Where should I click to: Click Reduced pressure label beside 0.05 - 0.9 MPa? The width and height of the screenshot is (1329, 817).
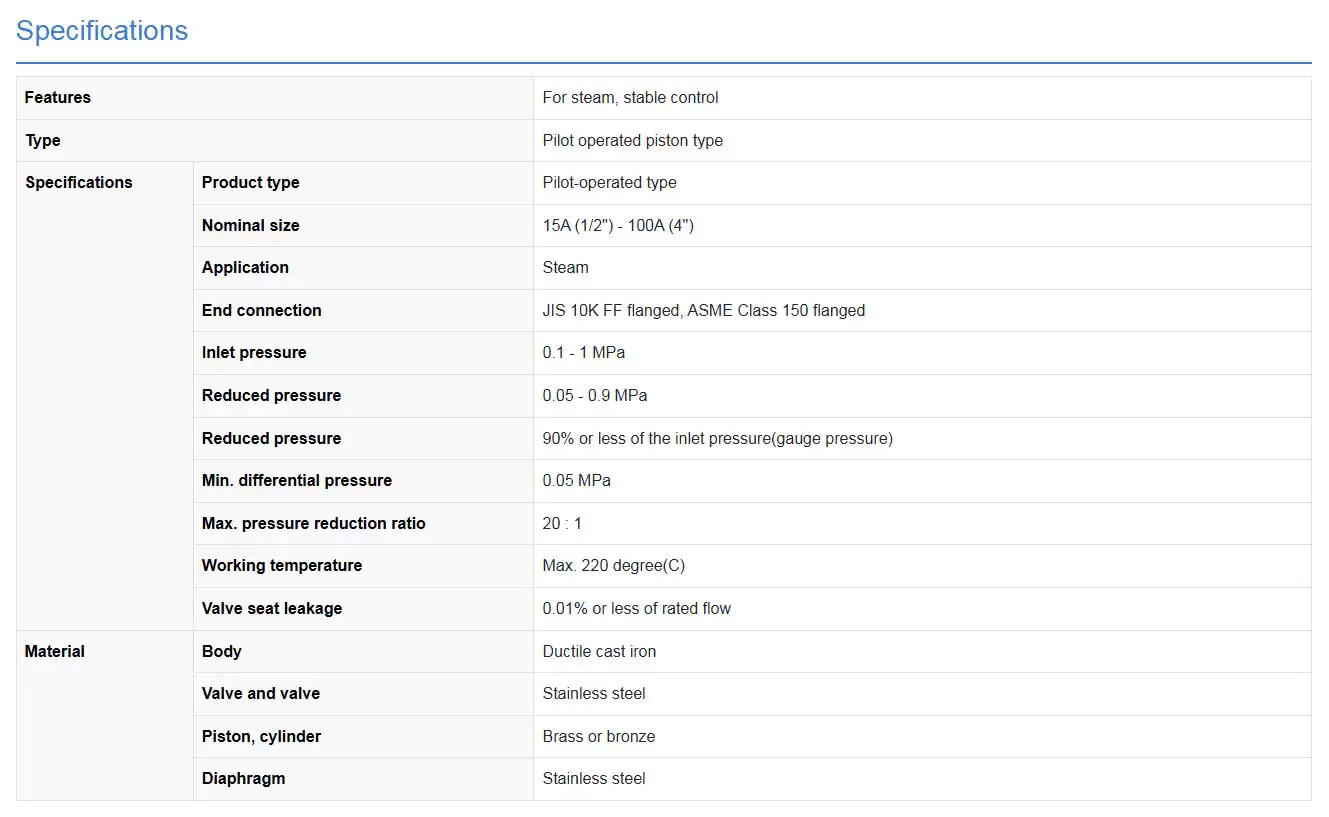pos(271,395)
